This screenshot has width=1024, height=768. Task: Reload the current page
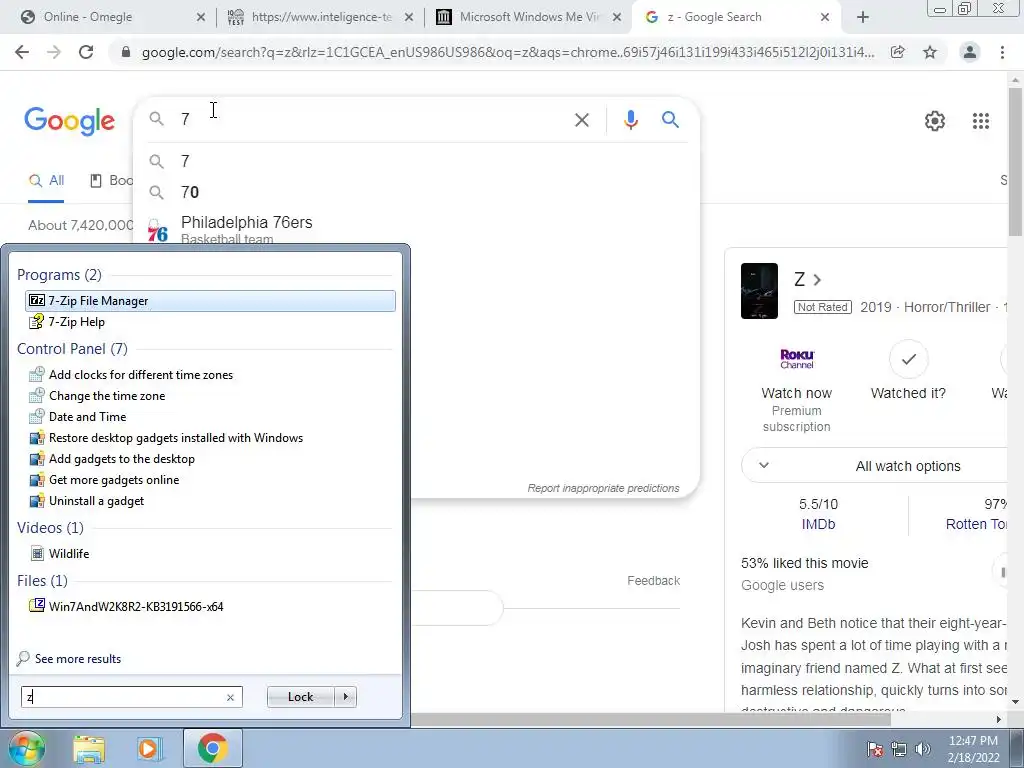(x=86, y=52)
